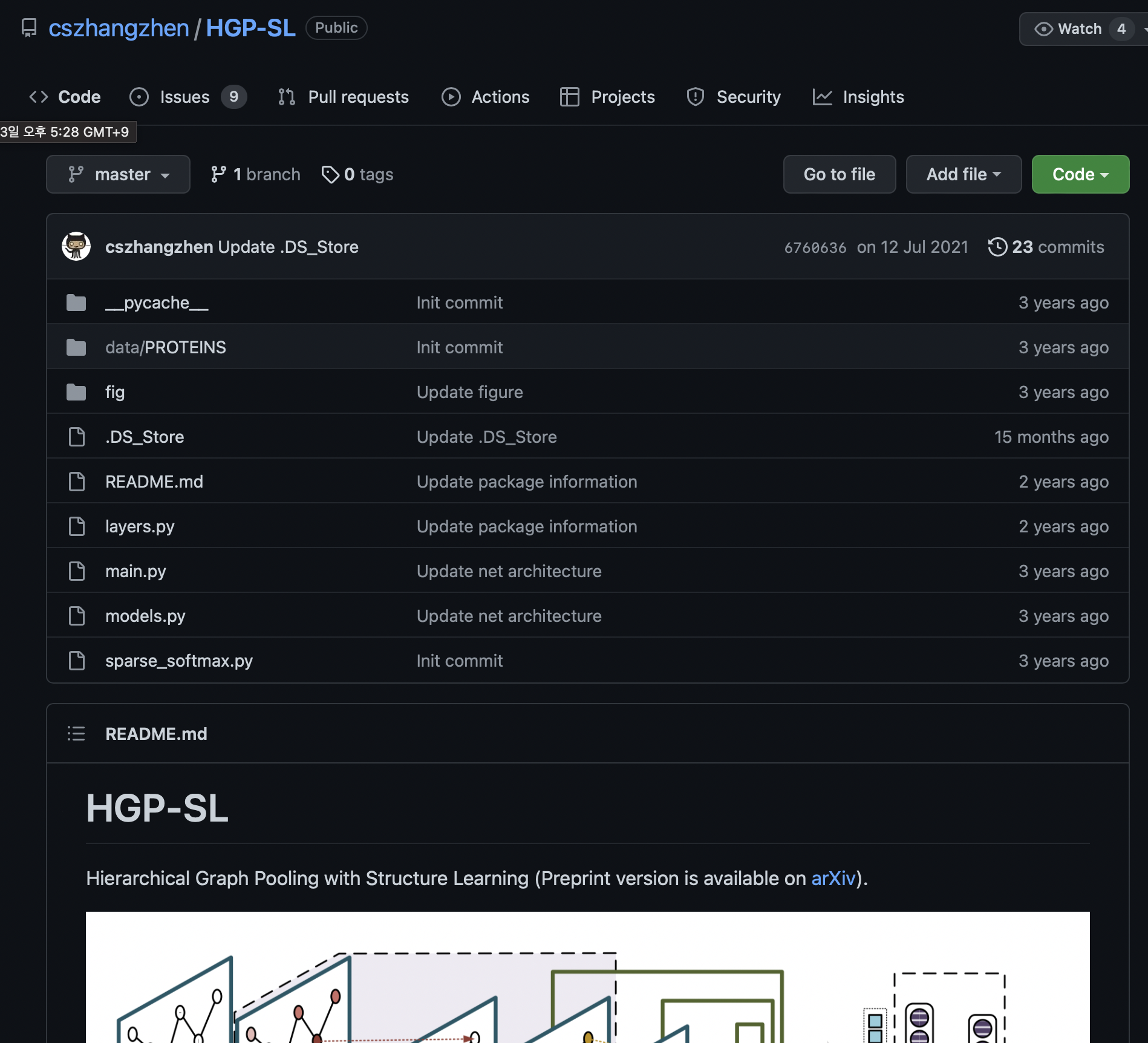The height and width of the screenshot is (1043, 1148).
Task: Open Insights using the graph icon
Action: pyautogui.click(x=823, y=97)
